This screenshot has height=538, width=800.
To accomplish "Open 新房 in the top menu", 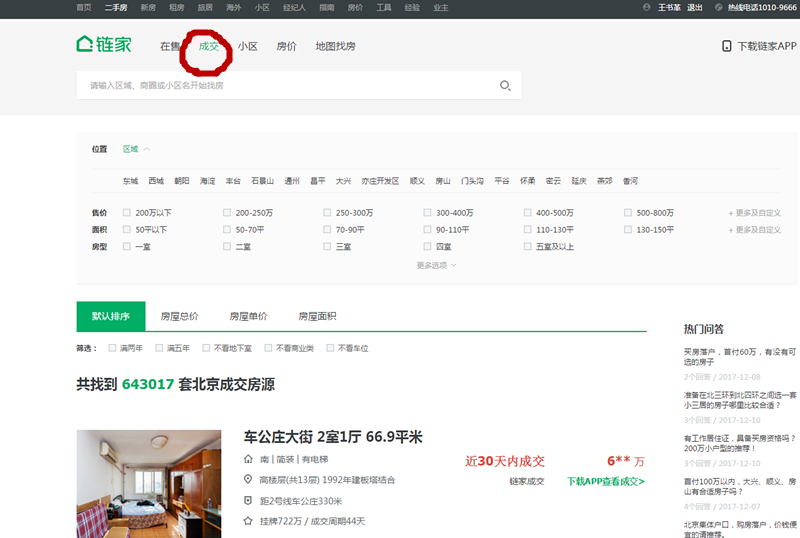I will click(148, 8).
